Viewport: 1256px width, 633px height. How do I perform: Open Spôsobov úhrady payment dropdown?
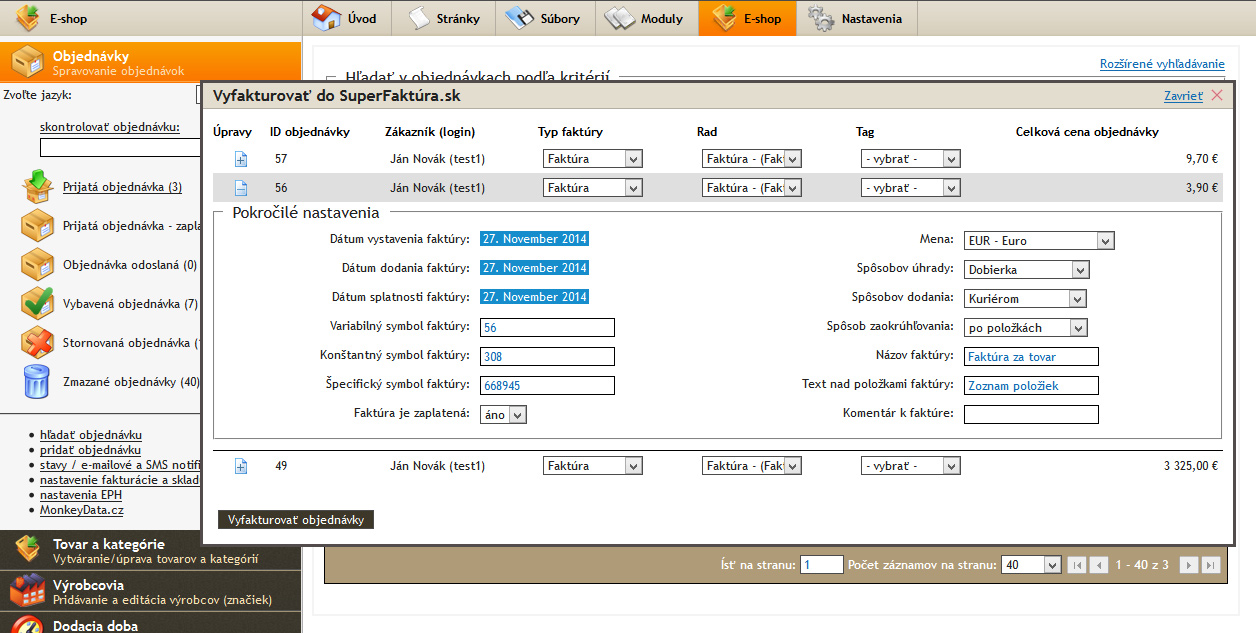point(1026,270)
